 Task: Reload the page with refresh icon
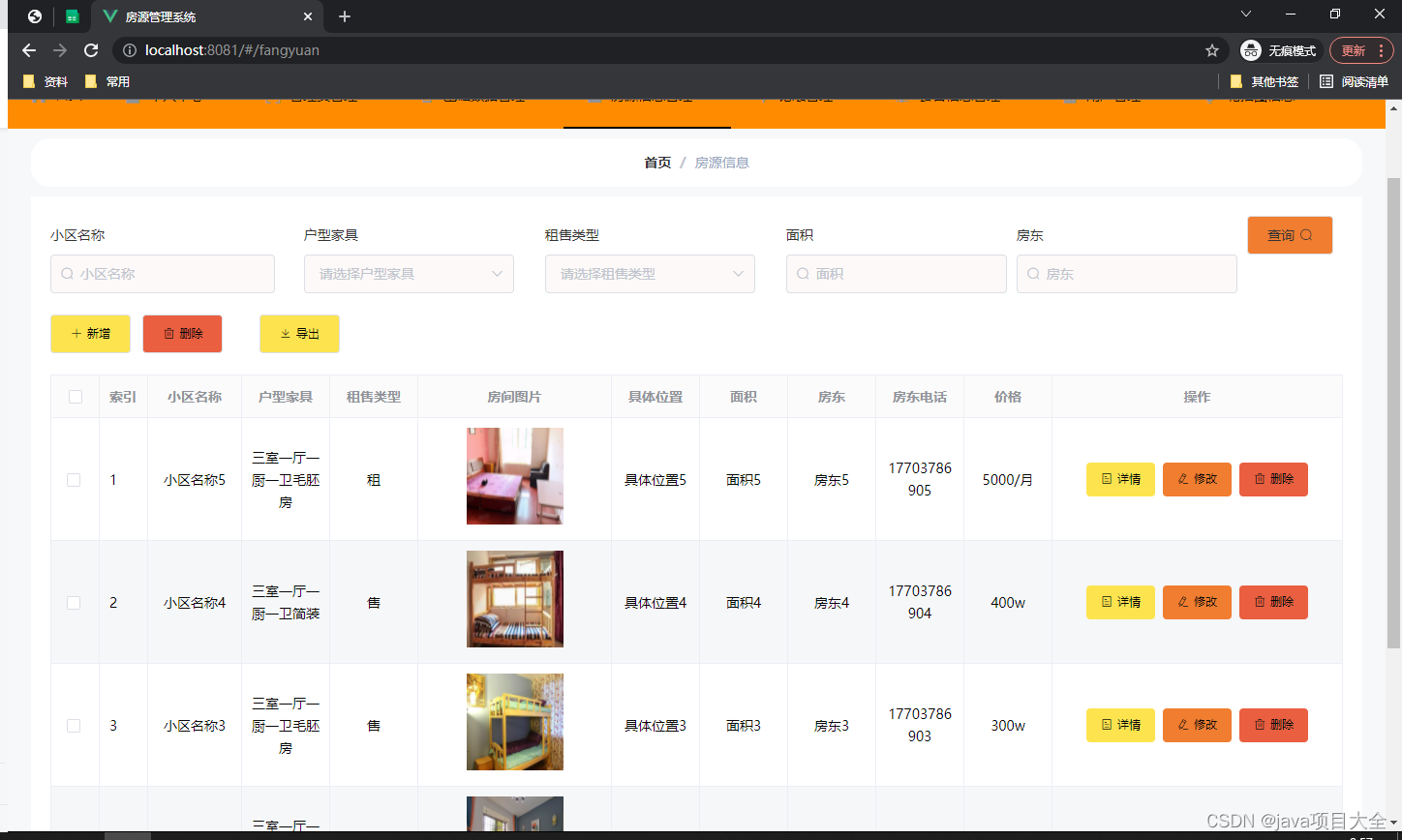[91, 50]
